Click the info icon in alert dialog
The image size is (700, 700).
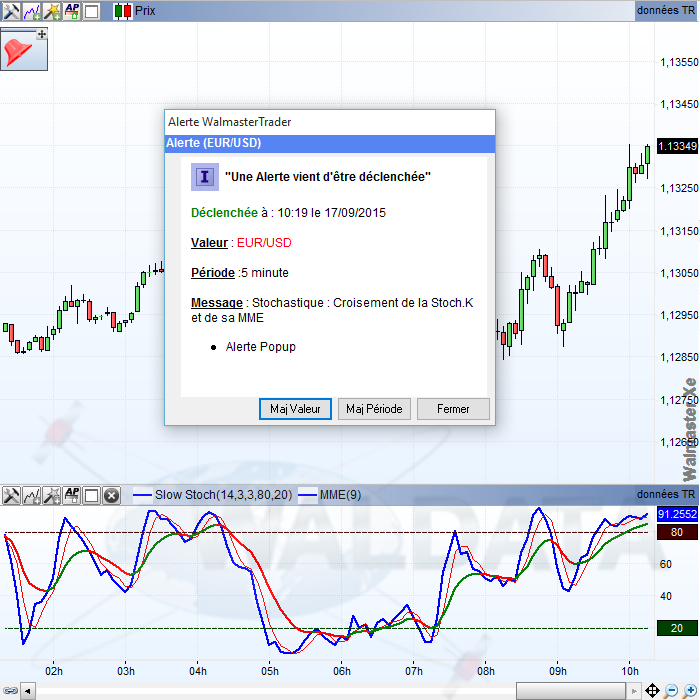click(205, 177)
